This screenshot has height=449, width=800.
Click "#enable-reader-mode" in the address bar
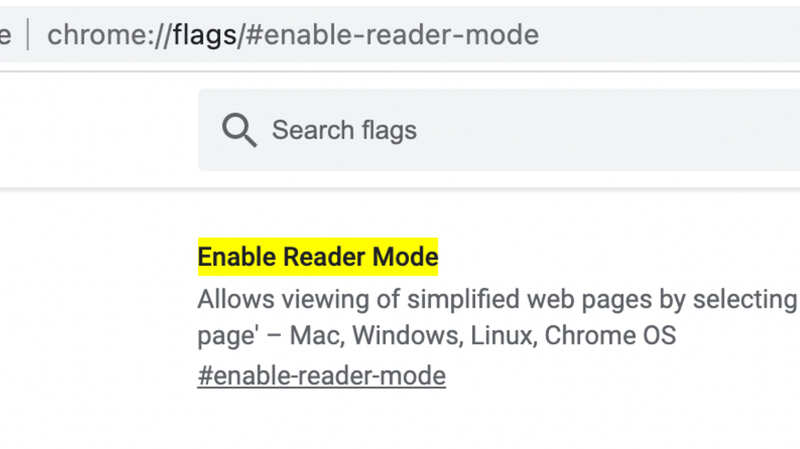(392, 35)
